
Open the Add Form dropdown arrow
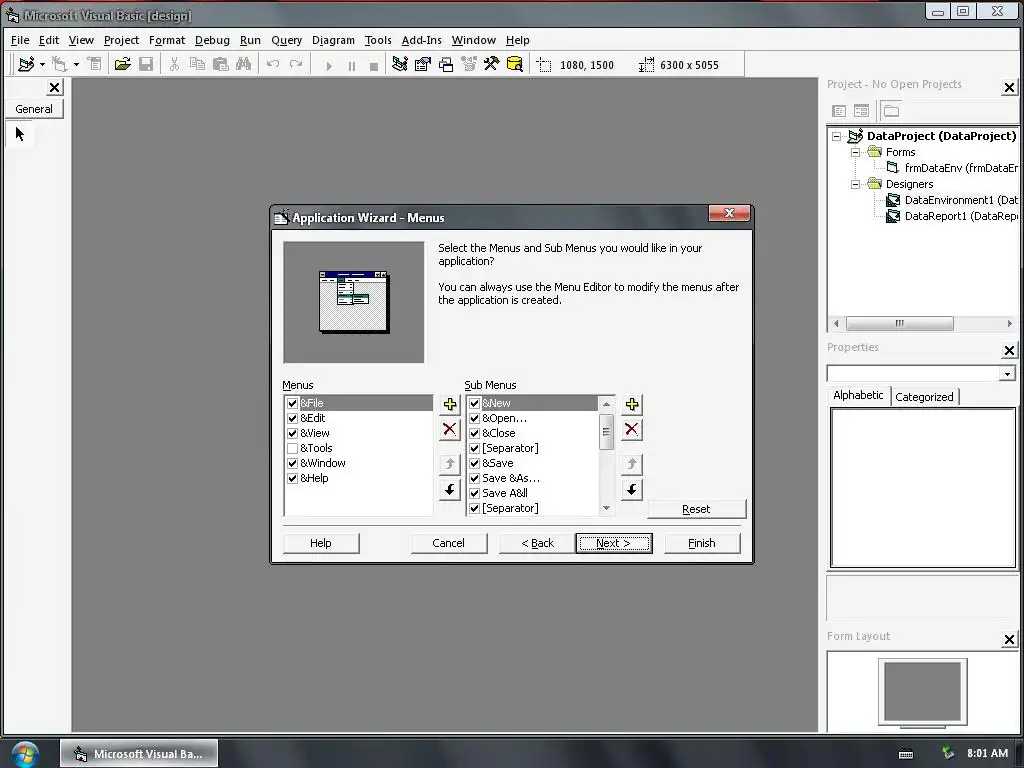click(76, 64)
